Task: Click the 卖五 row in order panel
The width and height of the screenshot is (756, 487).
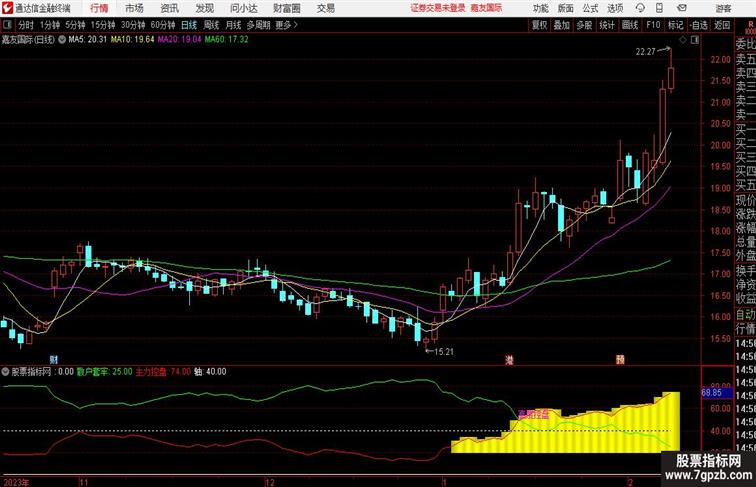Action: pyautogui.click(x=745, y=59)
